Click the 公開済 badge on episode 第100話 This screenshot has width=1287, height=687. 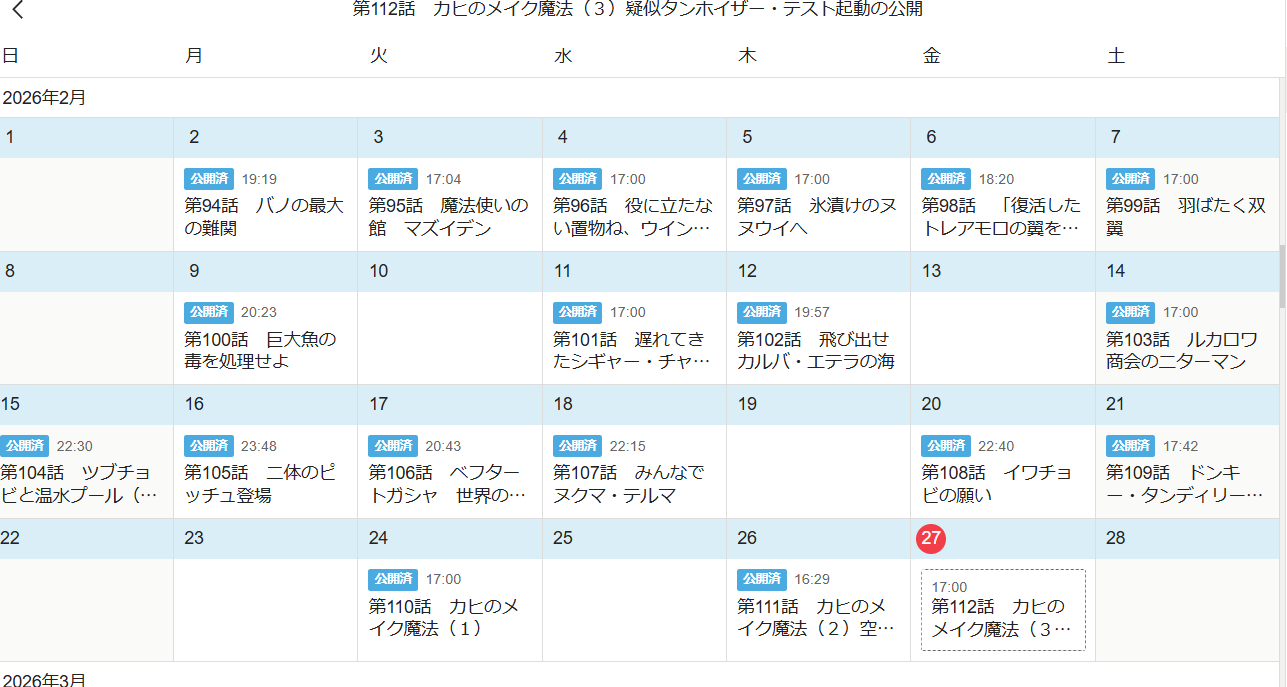208,312
